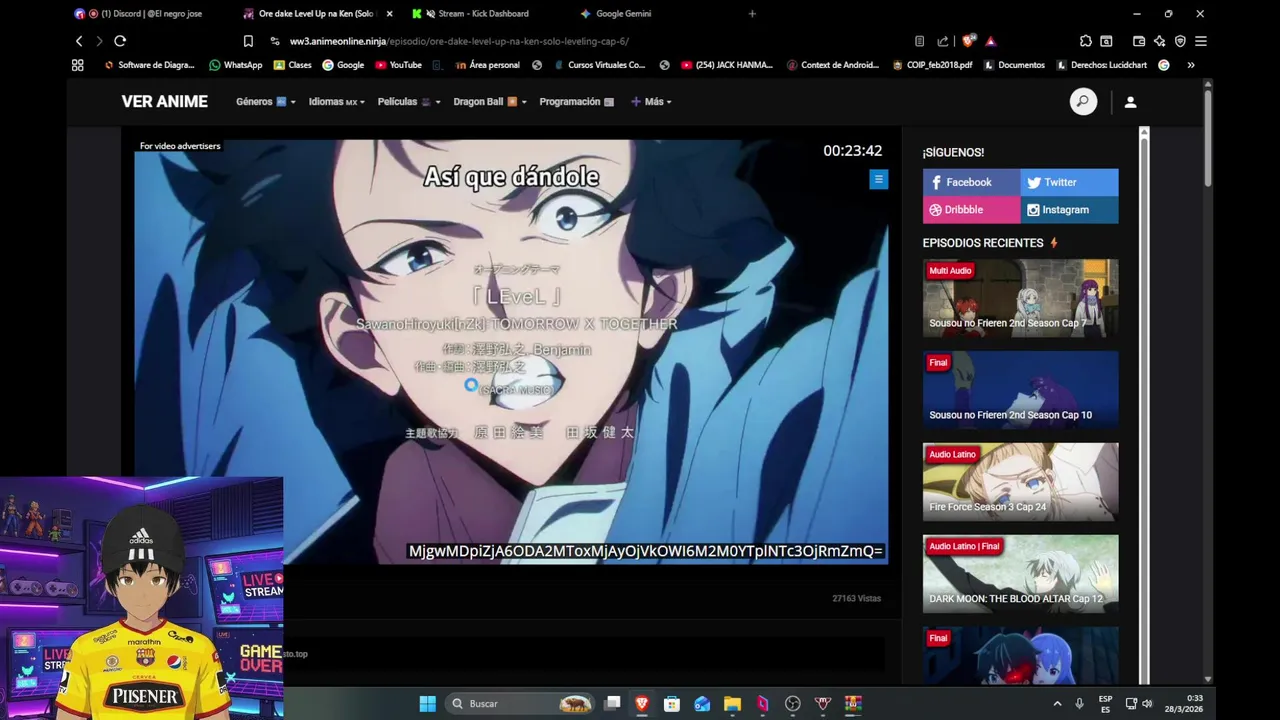The width and height of the screenshot is (1280, 720).
Task: Expand the Géneros dropdown menu
Action: tap(265, 101)
